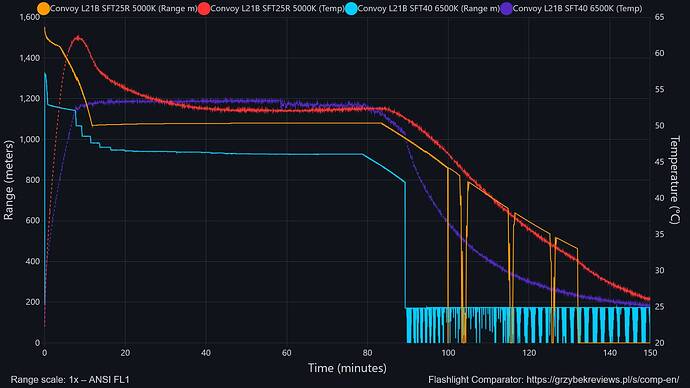This screenshot has width=690, height=388.
Task: Click the 35 temperature axis label
Action: point(659,234)
